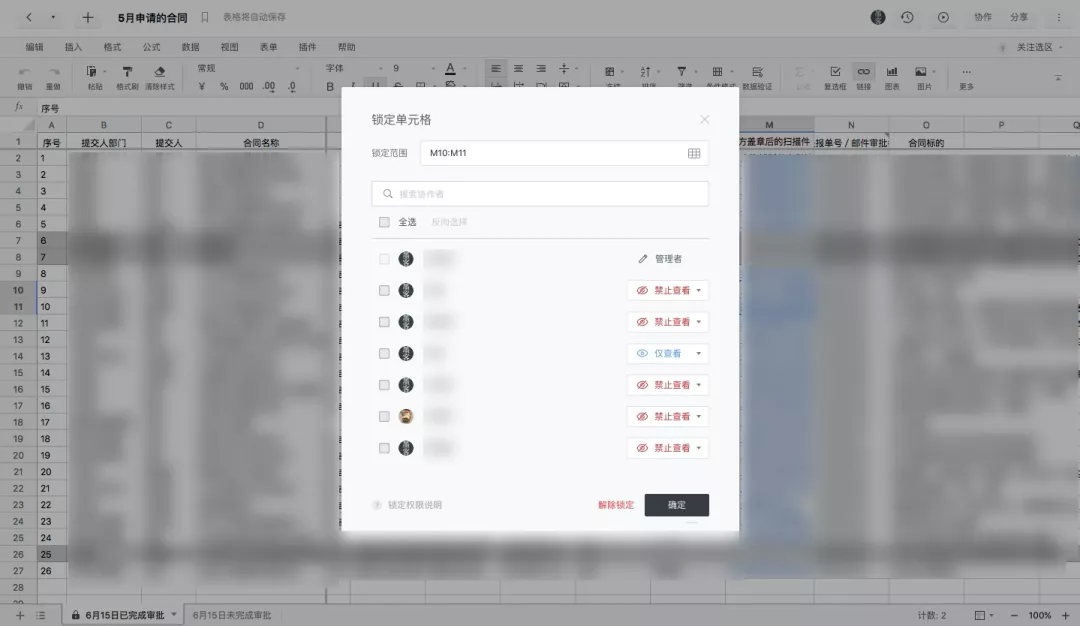Insert an image via the 图片 icon
The image size is (1080, 626).
pos(922,72)
